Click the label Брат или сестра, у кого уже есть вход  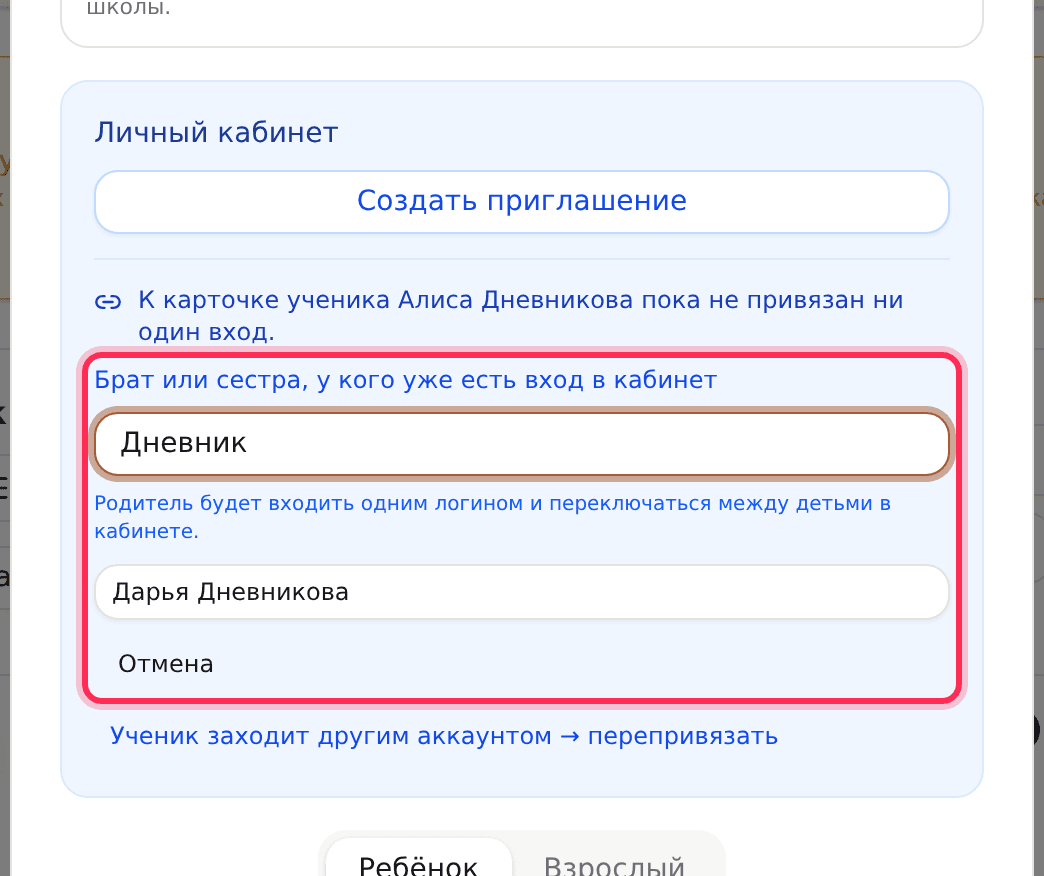click(405, 380)
